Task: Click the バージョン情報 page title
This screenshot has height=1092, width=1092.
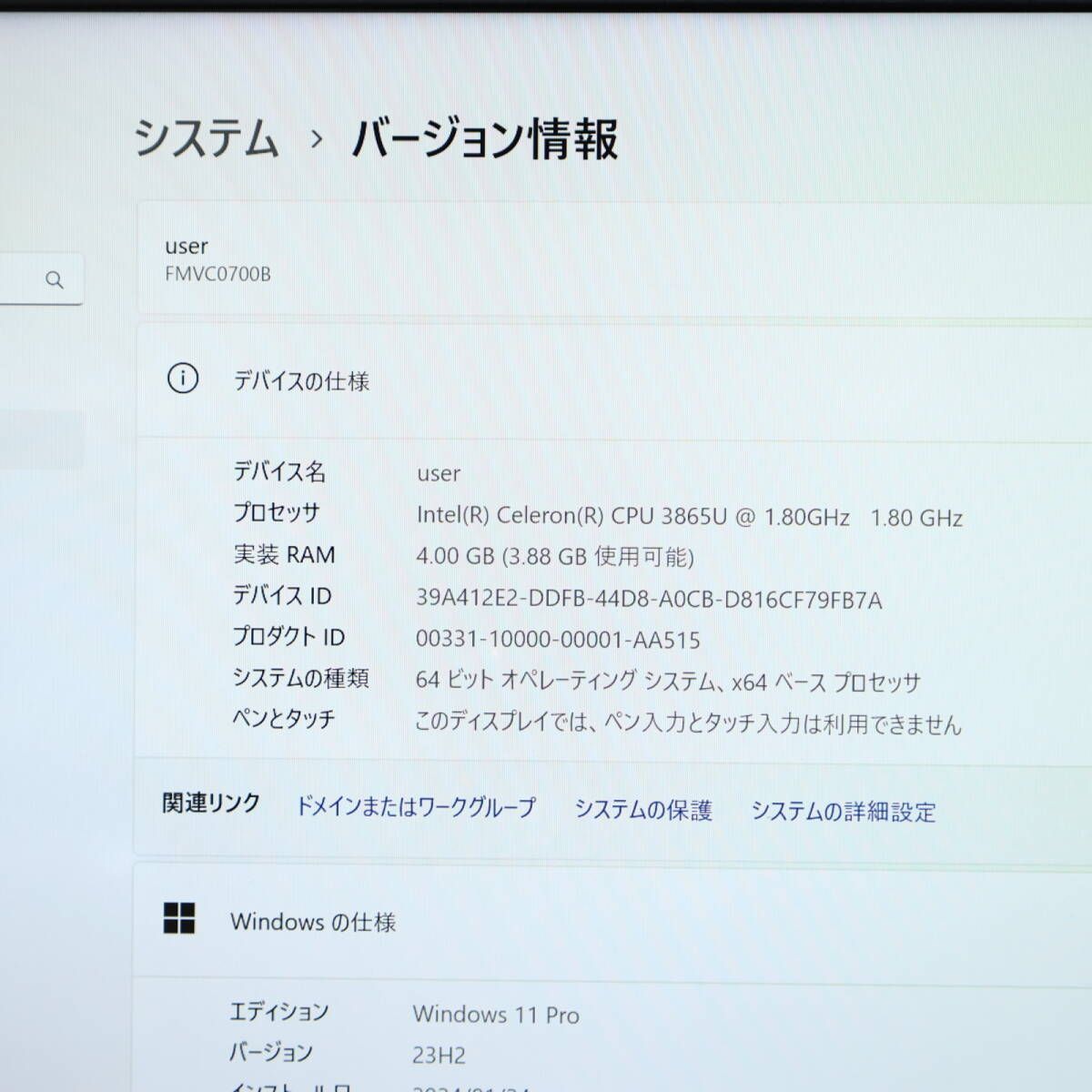Action: click(485, 139)
